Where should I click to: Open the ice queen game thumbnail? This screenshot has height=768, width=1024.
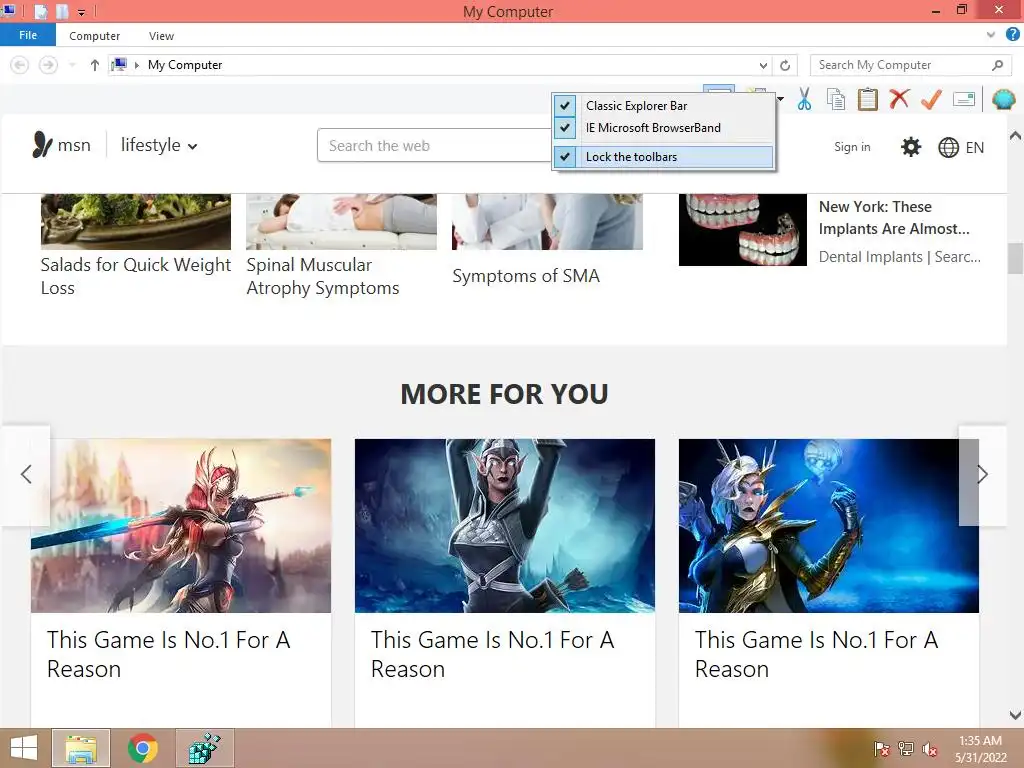(x=829, y=526)
